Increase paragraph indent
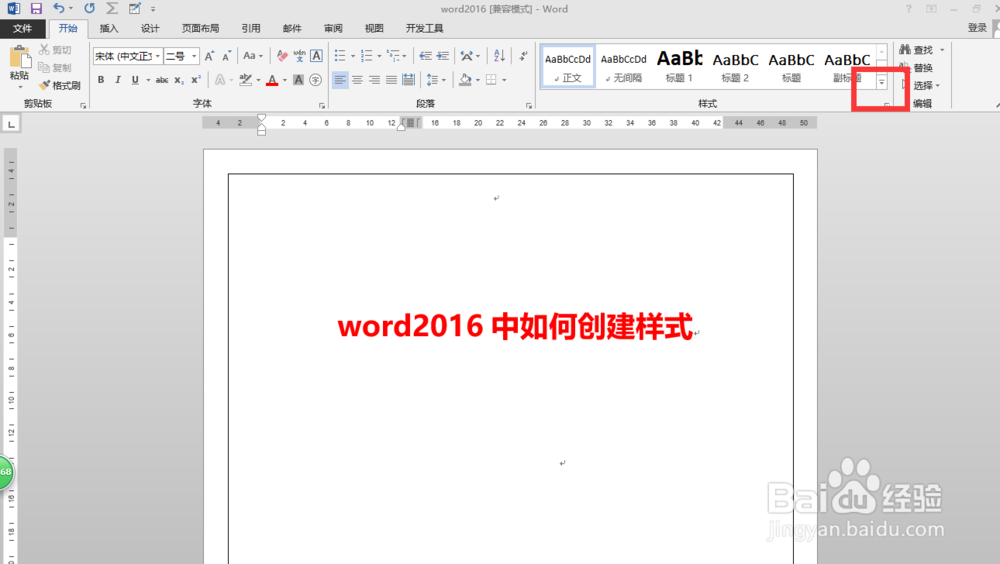The height and width of the screenshot is (564, 1000). (x=443, y=56)
